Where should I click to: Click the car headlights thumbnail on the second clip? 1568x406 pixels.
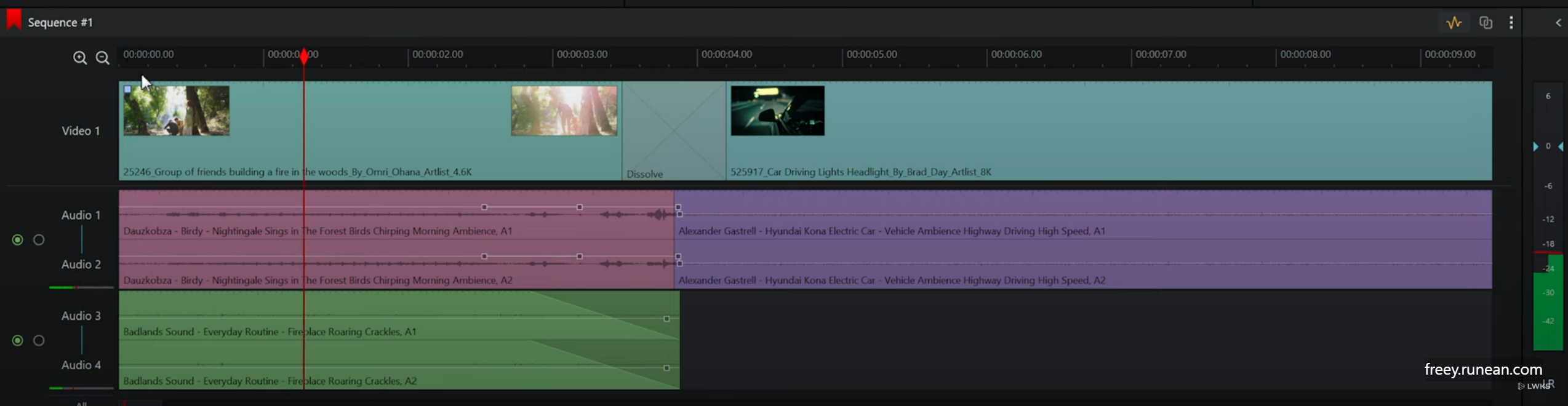tap(778, 111)
